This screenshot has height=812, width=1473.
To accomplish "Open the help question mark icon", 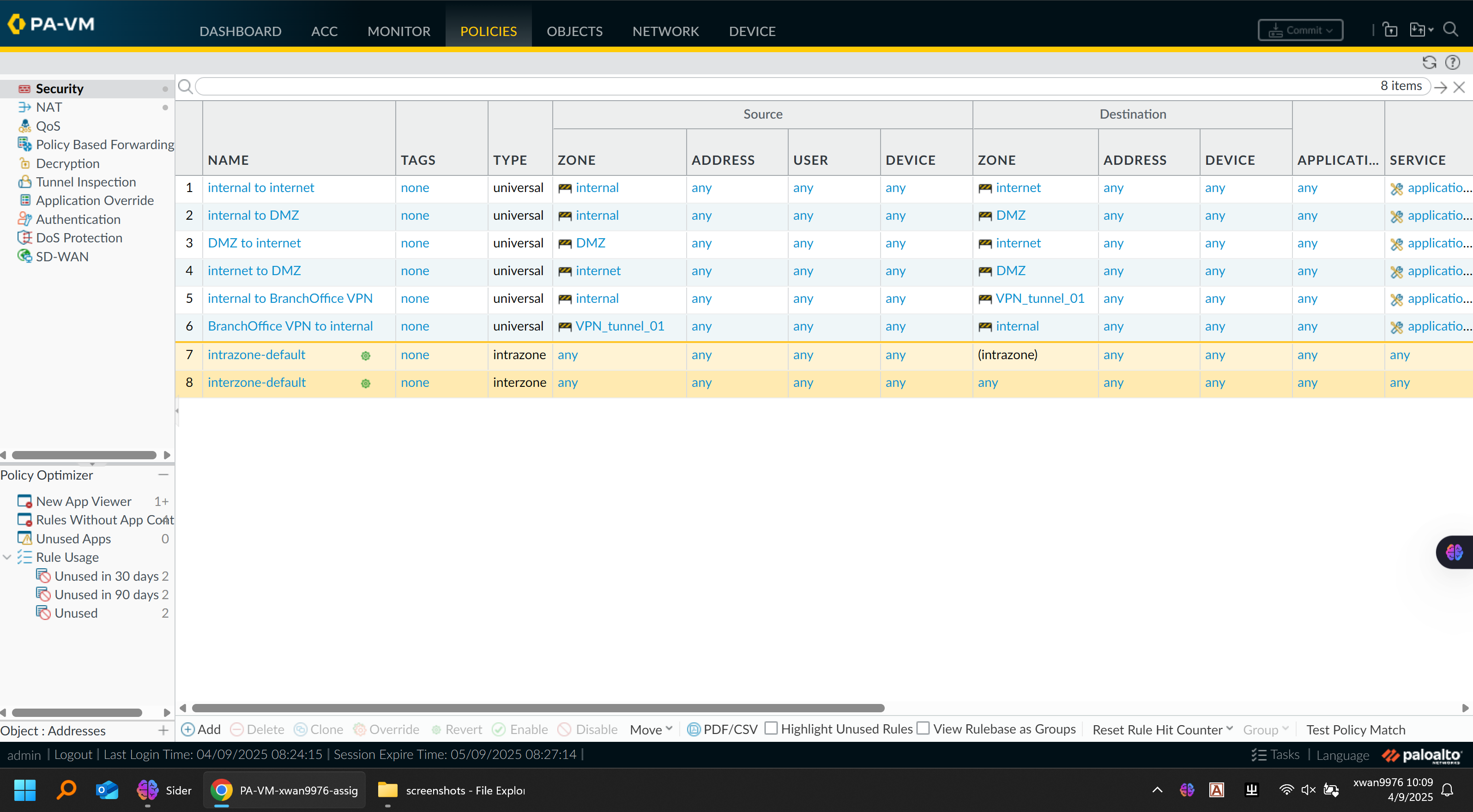I will click(x=1452, y=62).
